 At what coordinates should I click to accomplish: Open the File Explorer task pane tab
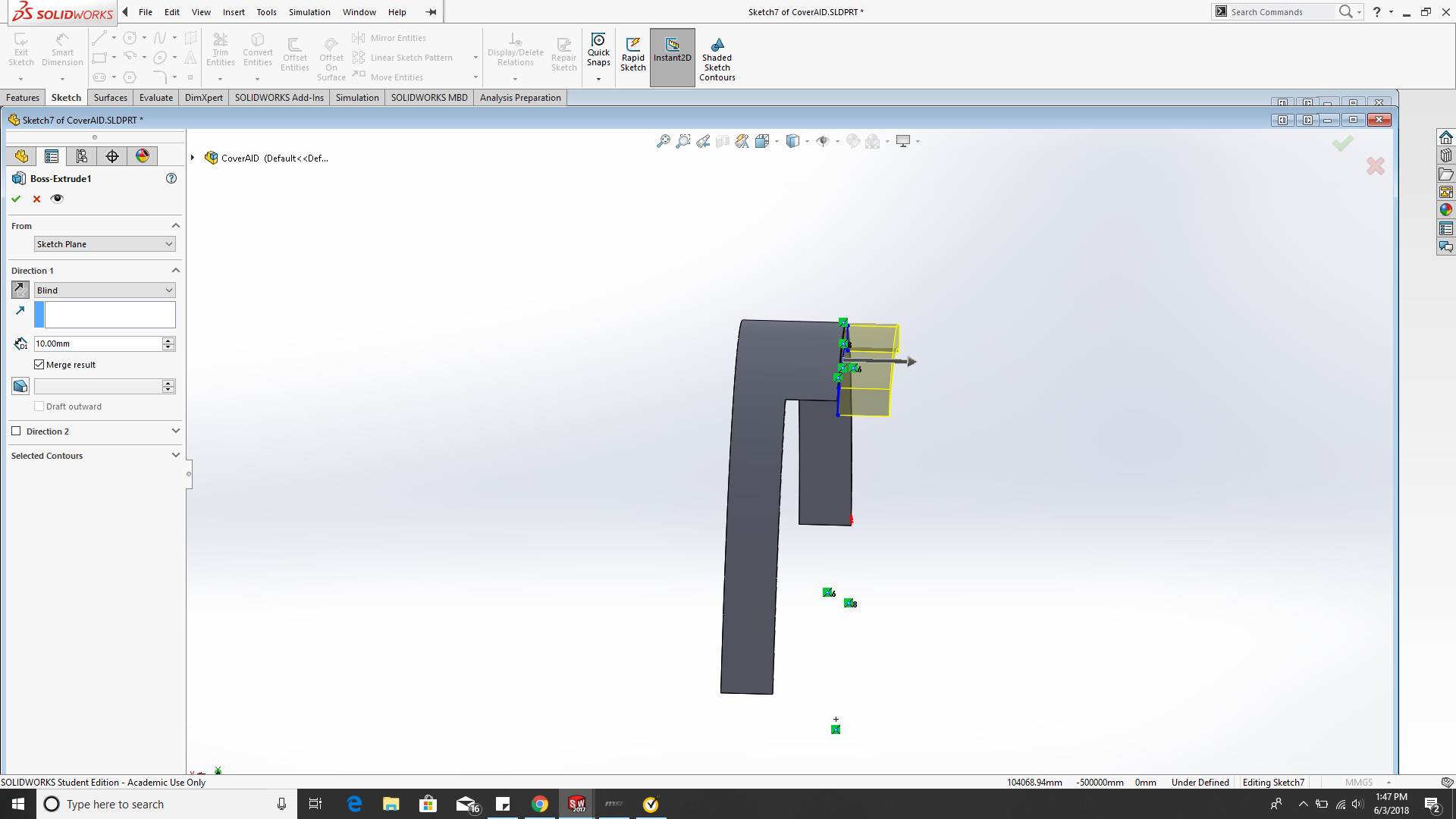1446,174
